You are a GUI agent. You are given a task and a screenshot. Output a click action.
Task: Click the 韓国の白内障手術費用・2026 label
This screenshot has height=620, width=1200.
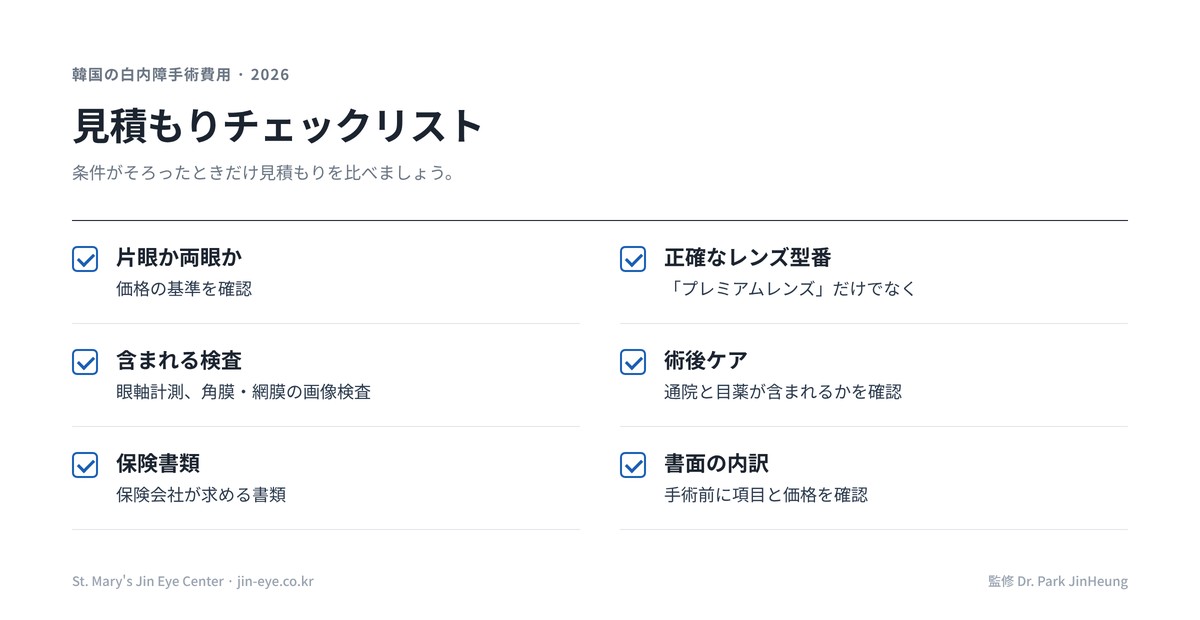(181, 75)
